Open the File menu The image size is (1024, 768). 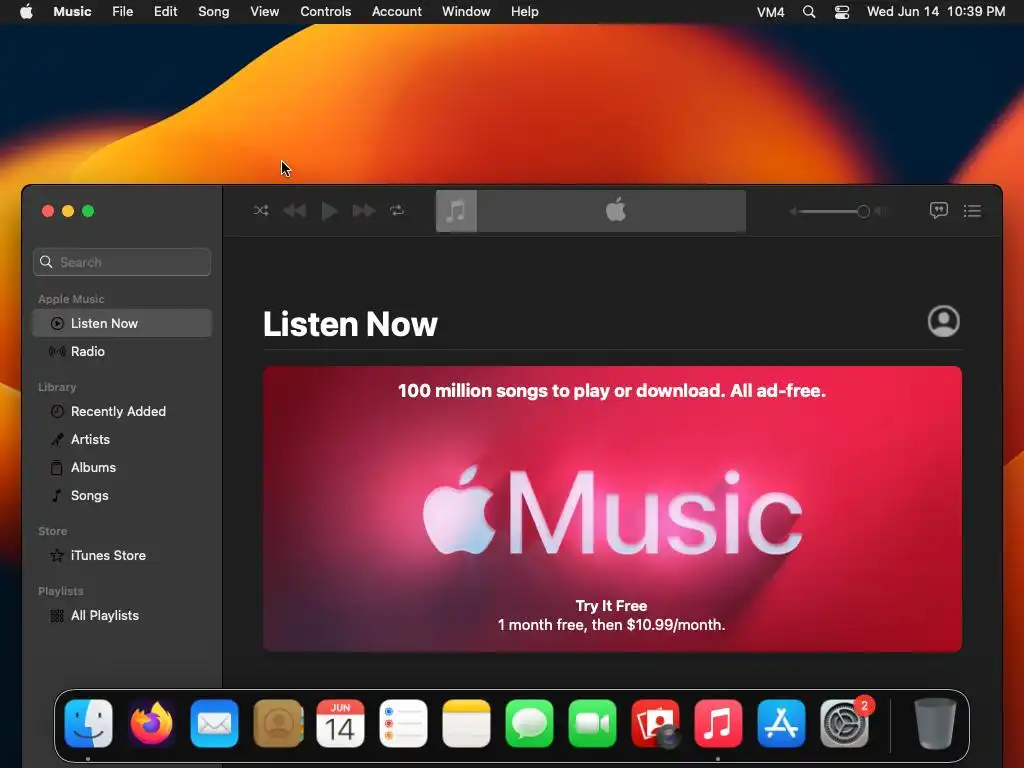[123, 12]
